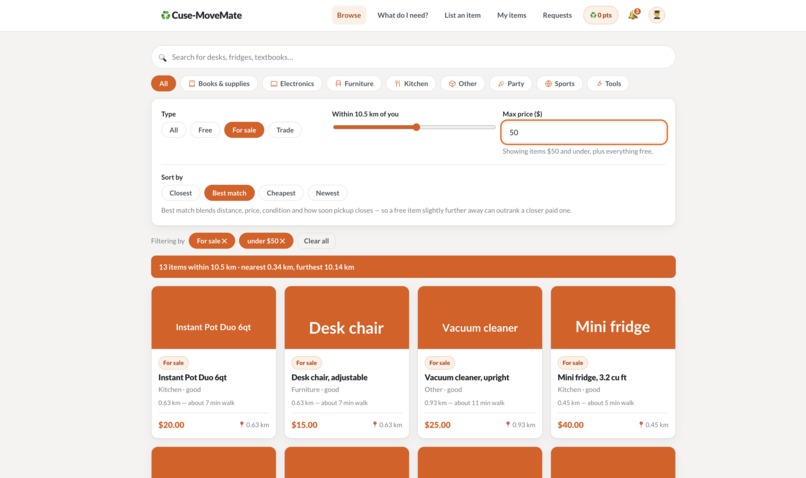The image size is (806, 478).
Task: Click the distance slider handle
Action: pos(416,127)
